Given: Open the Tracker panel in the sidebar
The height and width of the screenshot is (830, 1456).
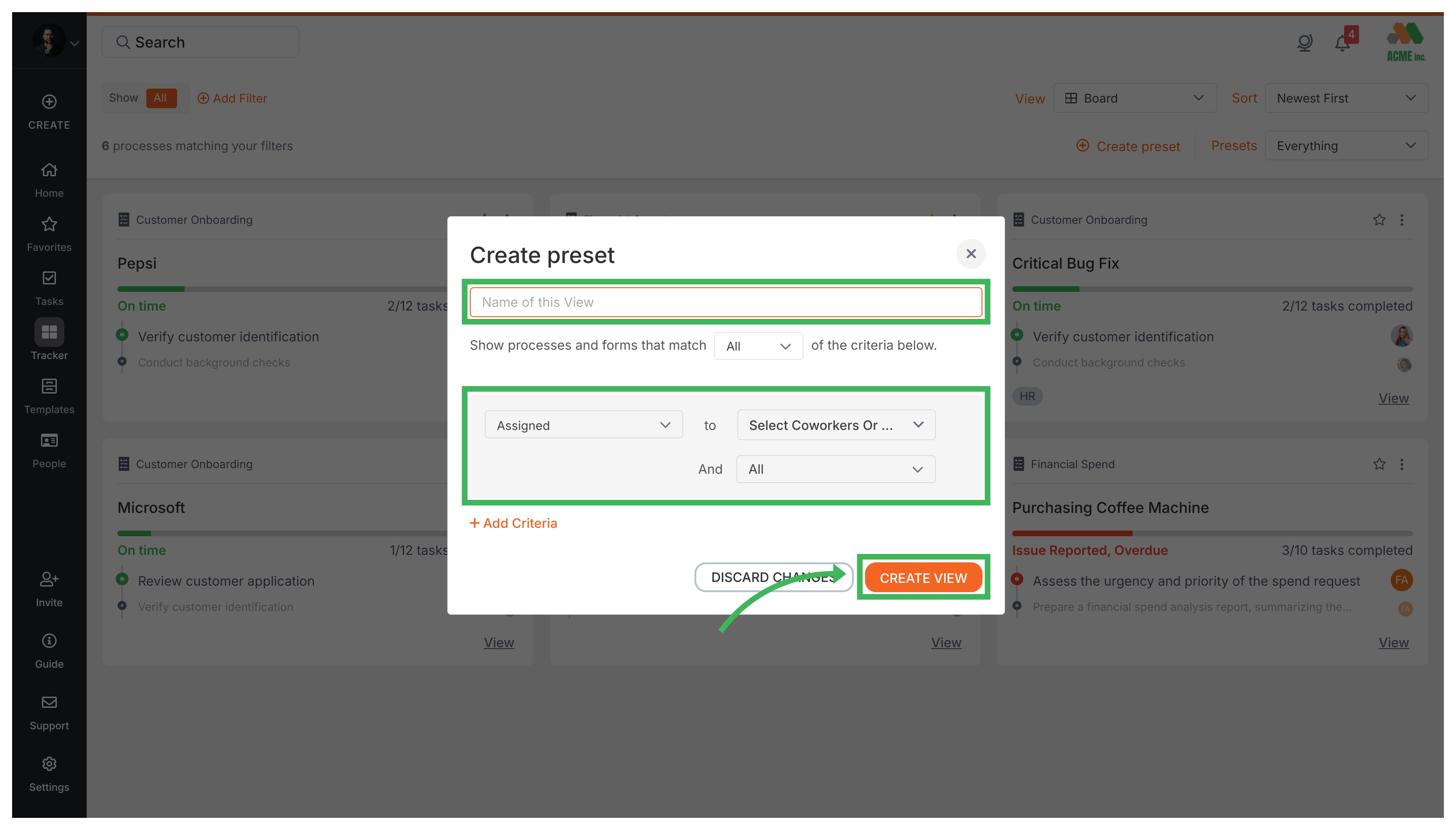Looking at the screenshot, I should click(x=49, y=340).
